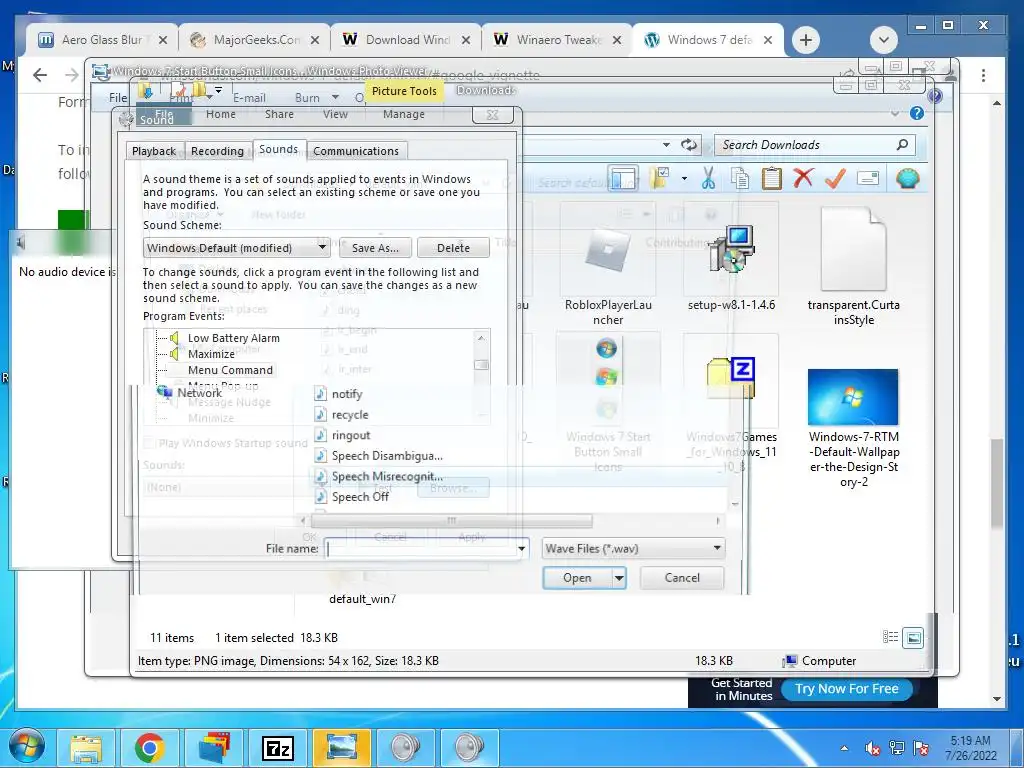Viewport: 1024px width, 768px height.
Task: Click the blue shell icon in toolbar
Action: click(908, 178)
